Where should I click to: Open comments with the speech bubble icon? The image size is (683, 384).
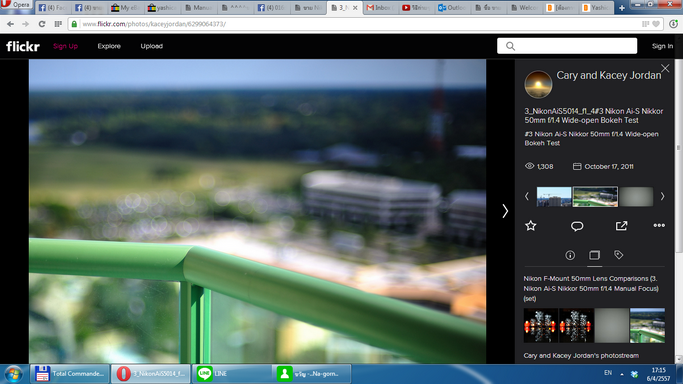tap(577, 226)
